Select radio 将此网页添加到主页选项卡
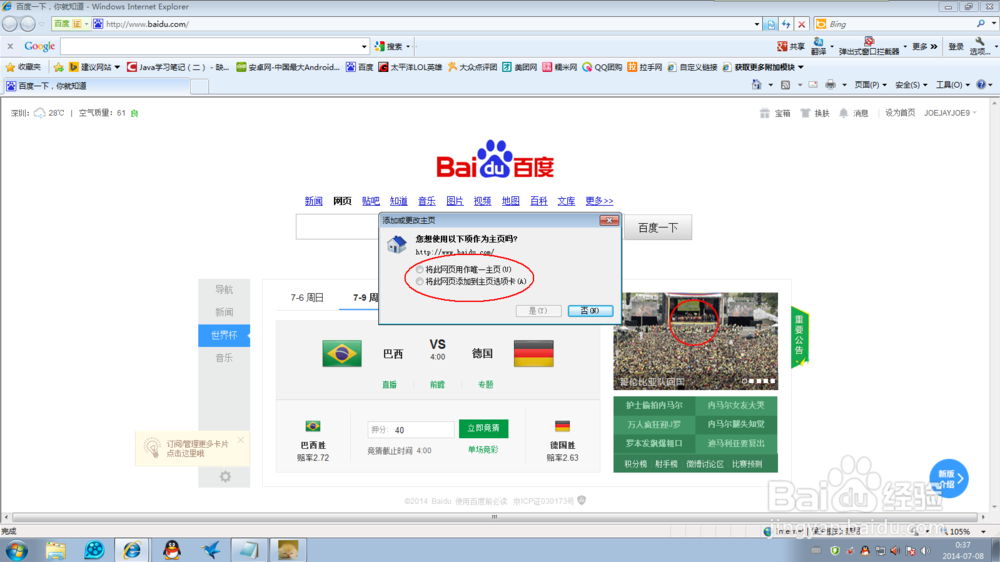Screen dimensions: 1000x562 (420, 281)
